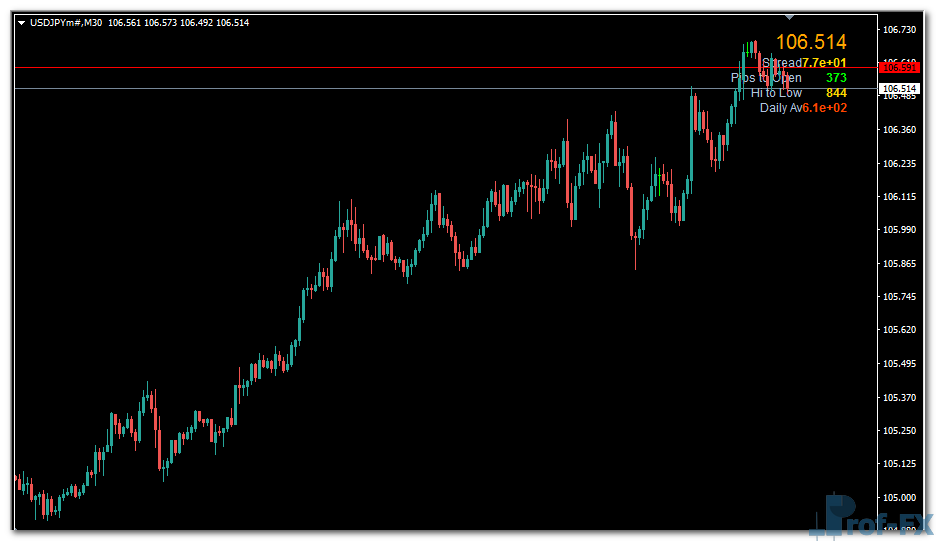Click the yellow 844 value

(x=836, y=93)
